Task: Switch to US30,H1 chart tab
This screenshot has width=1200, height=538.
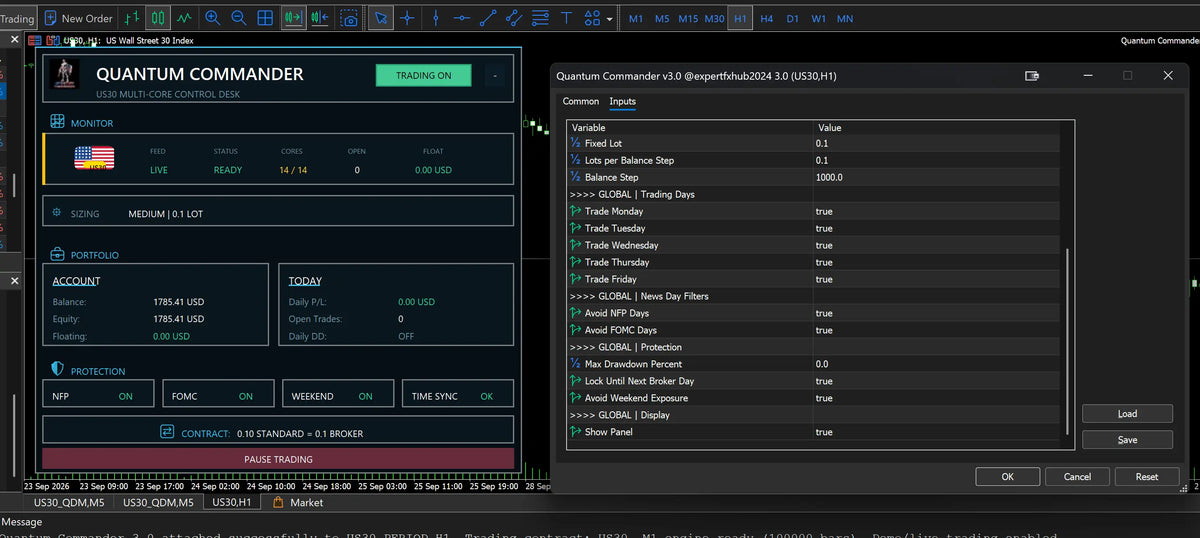Action: 232,502
